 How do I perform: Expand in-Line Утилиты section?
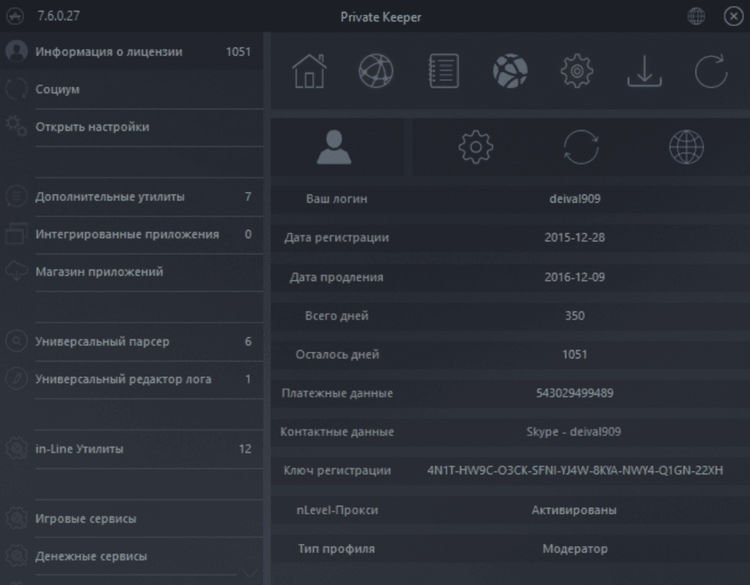pos(80,449)
